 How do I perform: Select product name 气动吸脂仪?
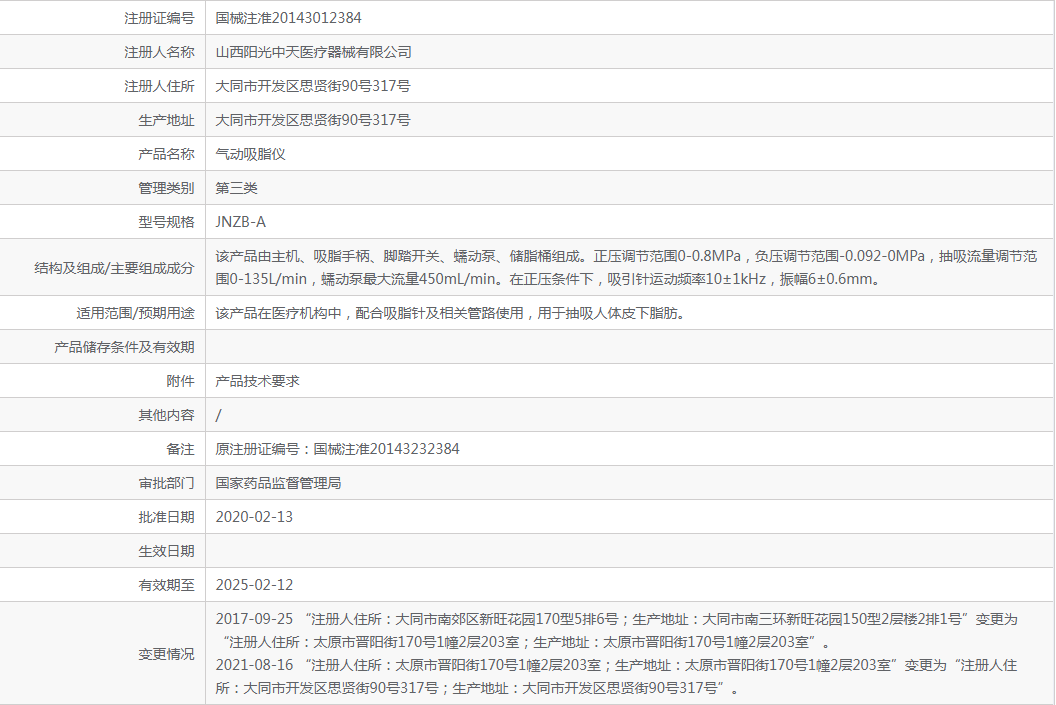click(x=251, y=154)
